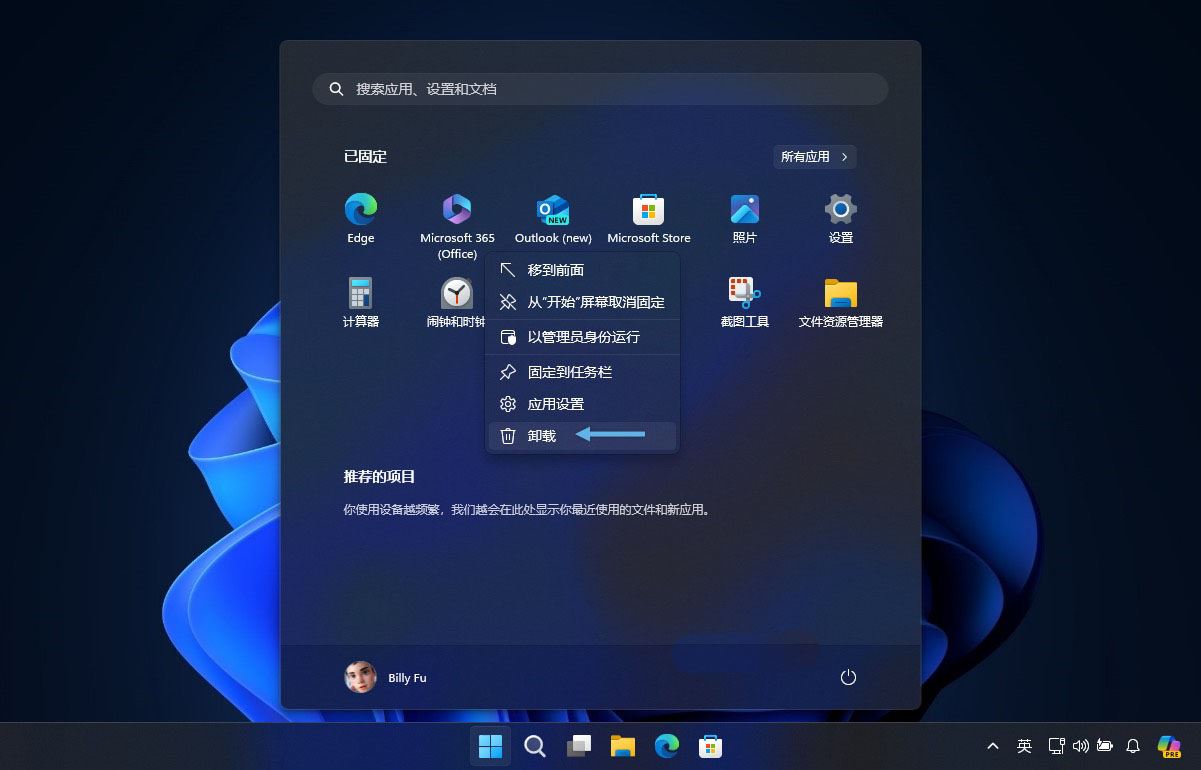This screenshot has width=1201, height=770.
Task: Click the search box in Start menu
Action: click(x=600, y=89)
